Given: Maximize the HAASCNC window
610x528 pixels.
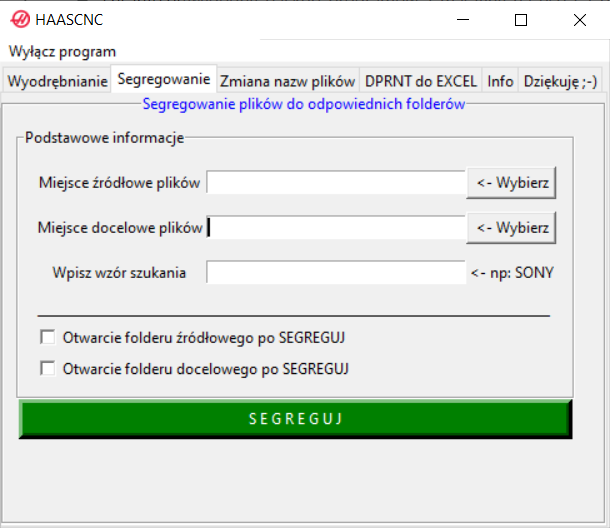Looking at the screenshot, I should [x=520, y=20].
